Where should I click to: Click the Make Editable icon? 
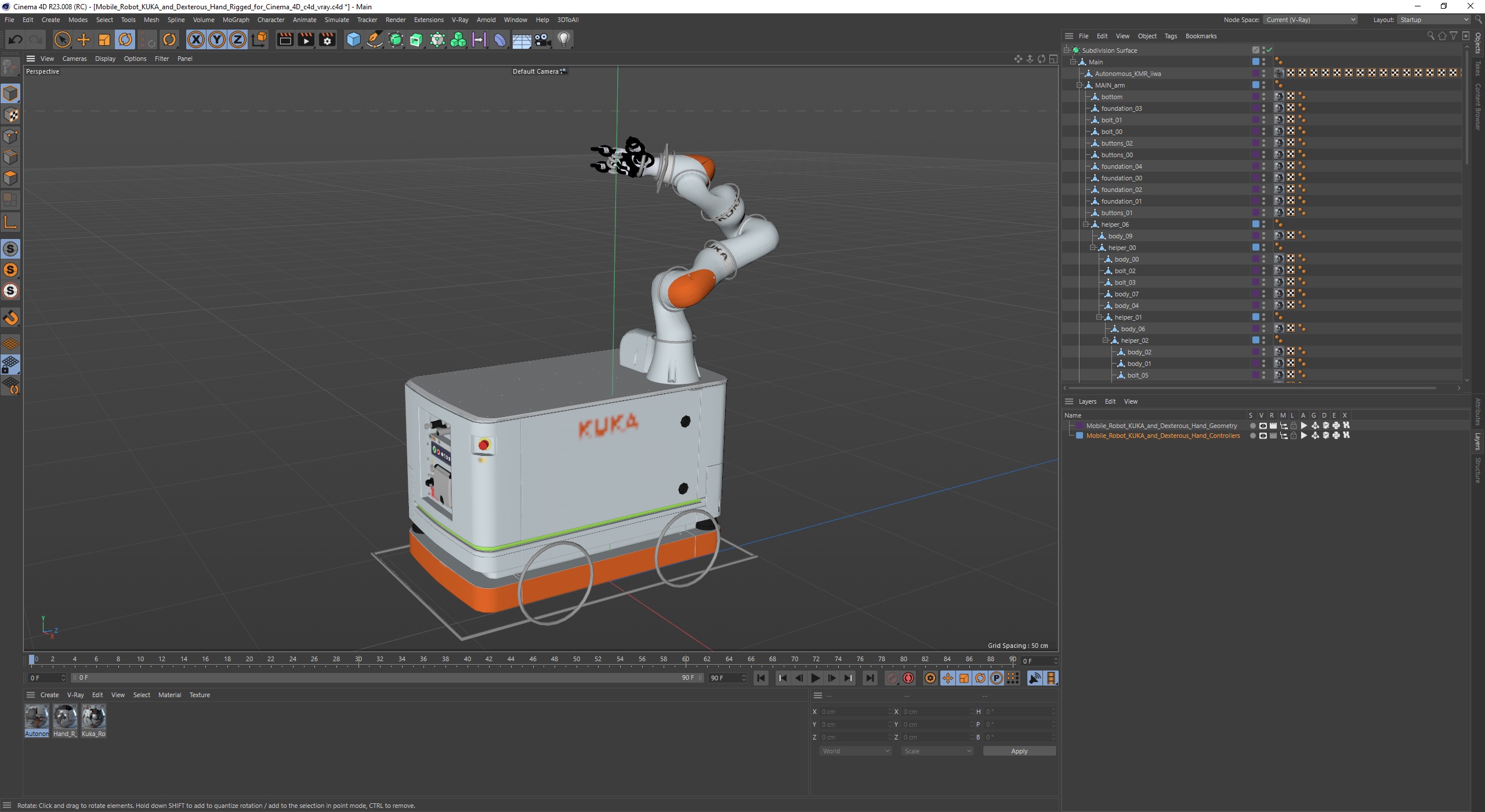[10, 68]
